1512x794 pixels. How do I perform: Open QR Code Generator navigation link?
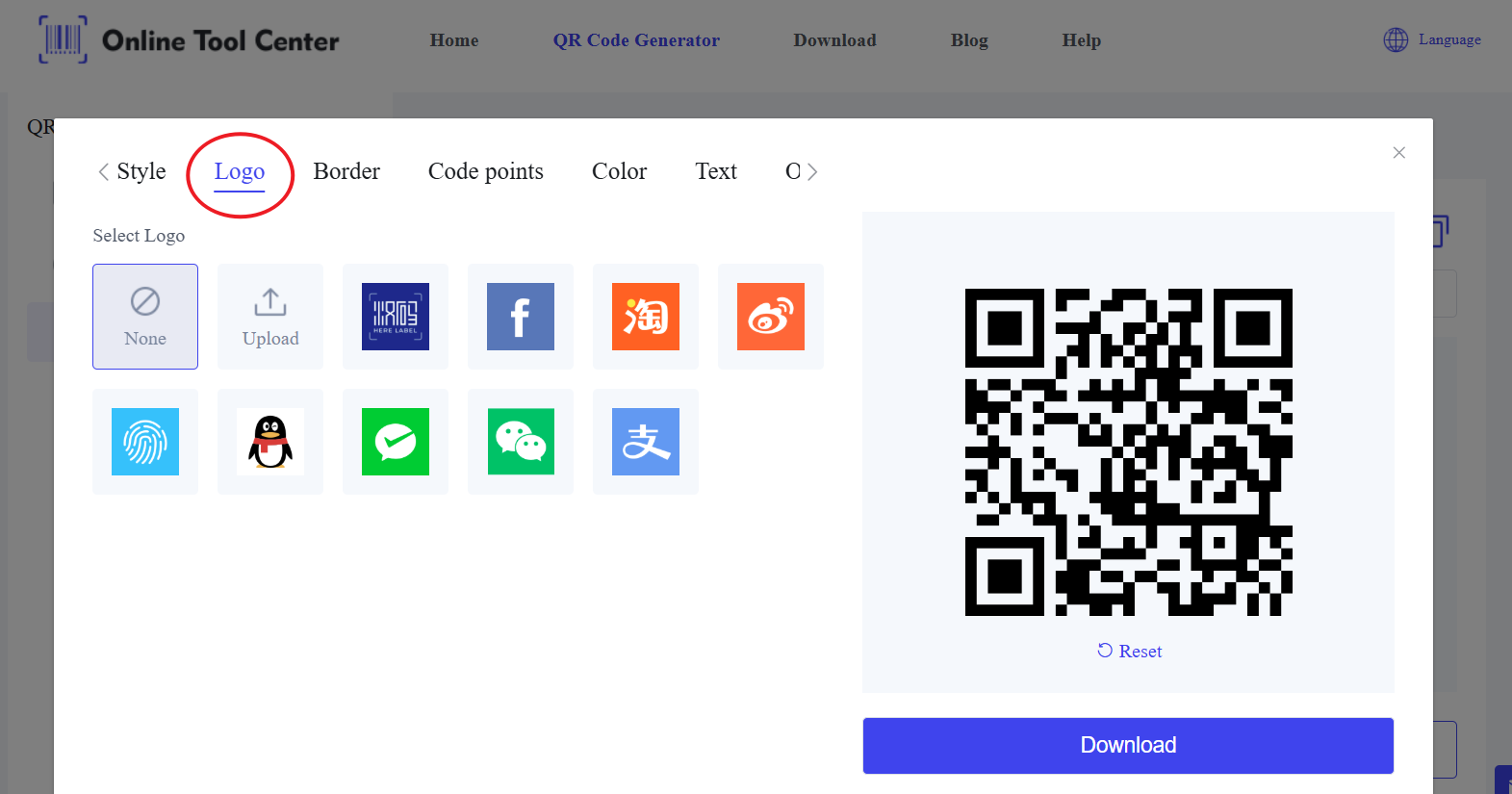[636, 40]
